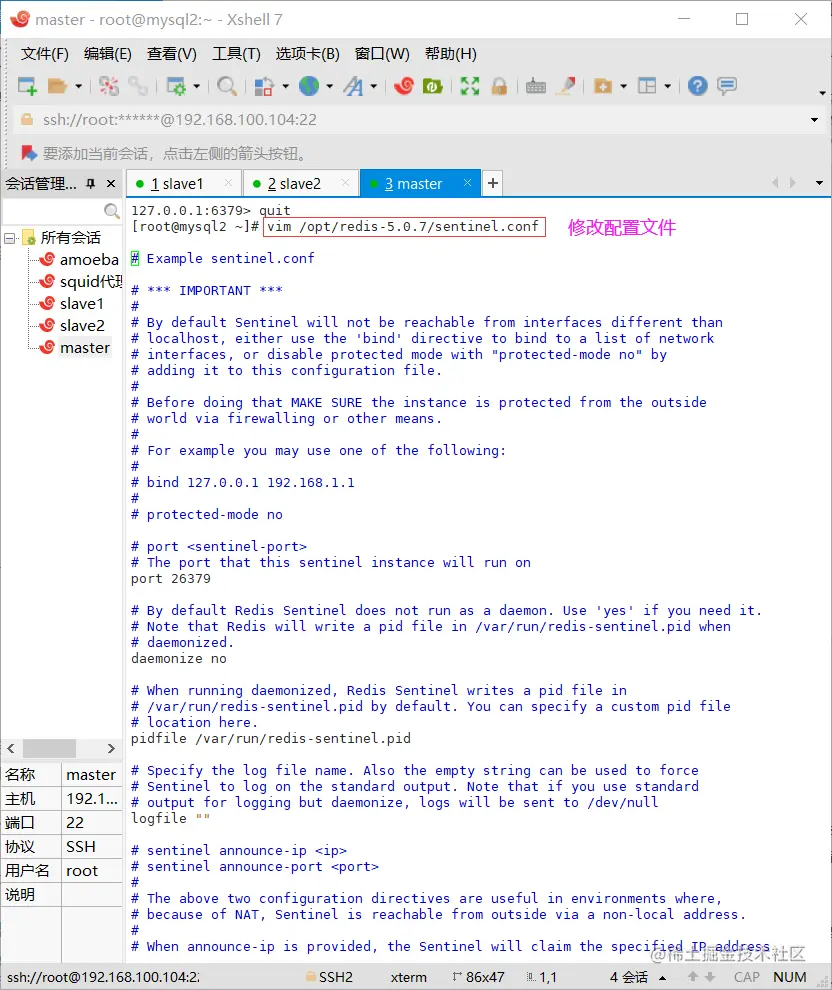Click the Open session folder icon
Viewport: 832px width, 990px height.
pos(57,86)
